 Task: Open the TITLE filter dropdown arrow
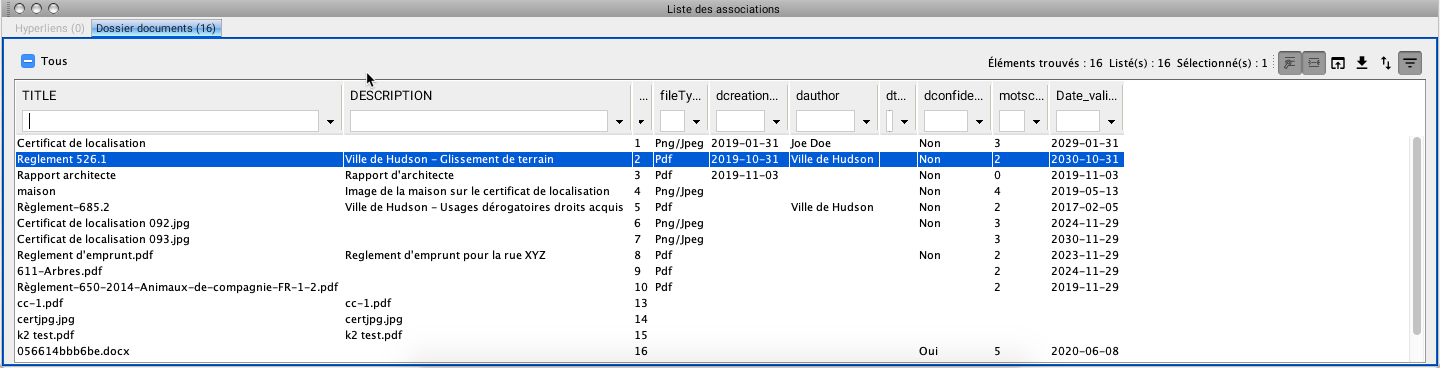331,121
